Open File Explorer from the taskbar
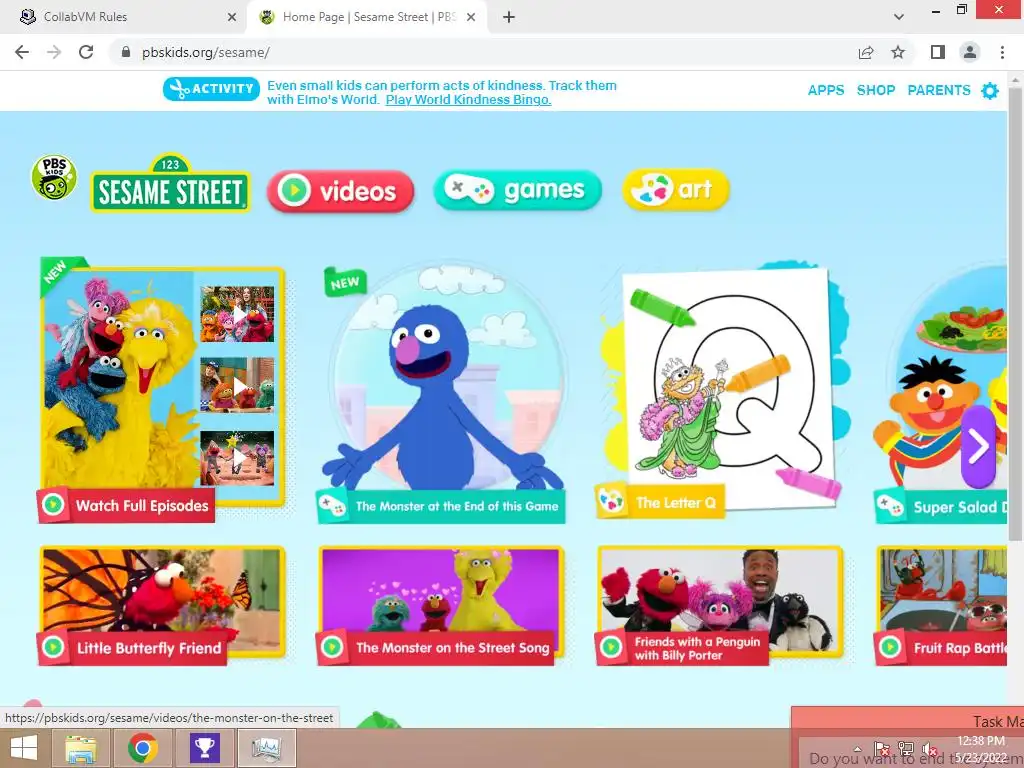 click(x=80, y=748)
